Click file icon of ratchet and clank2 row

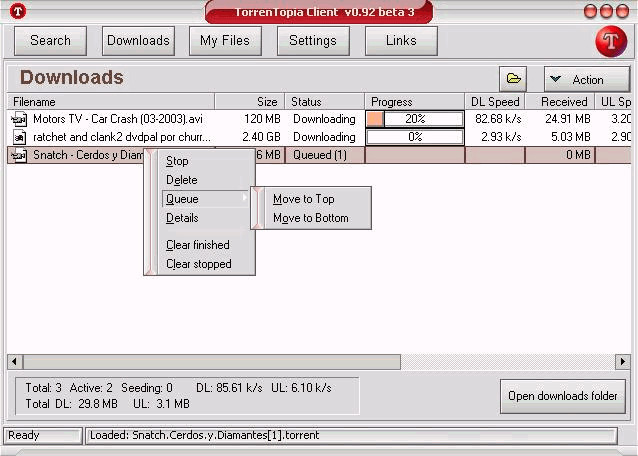[19, 137]
